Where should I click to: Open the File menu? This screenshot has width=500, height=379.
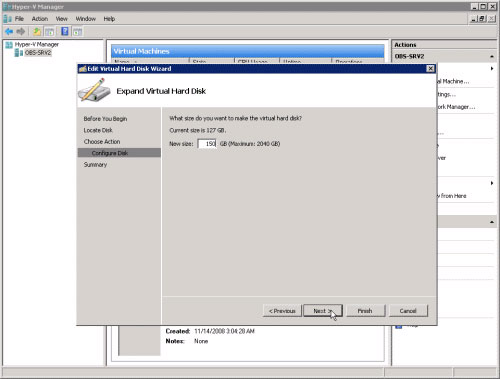point(19,19)
